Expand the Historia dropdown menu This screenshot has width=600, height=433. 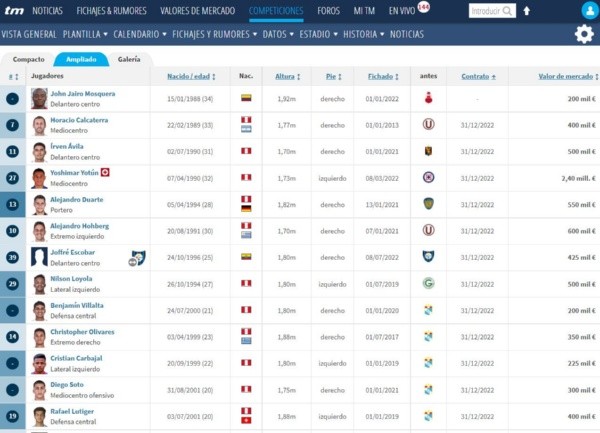tap(364, 34)
